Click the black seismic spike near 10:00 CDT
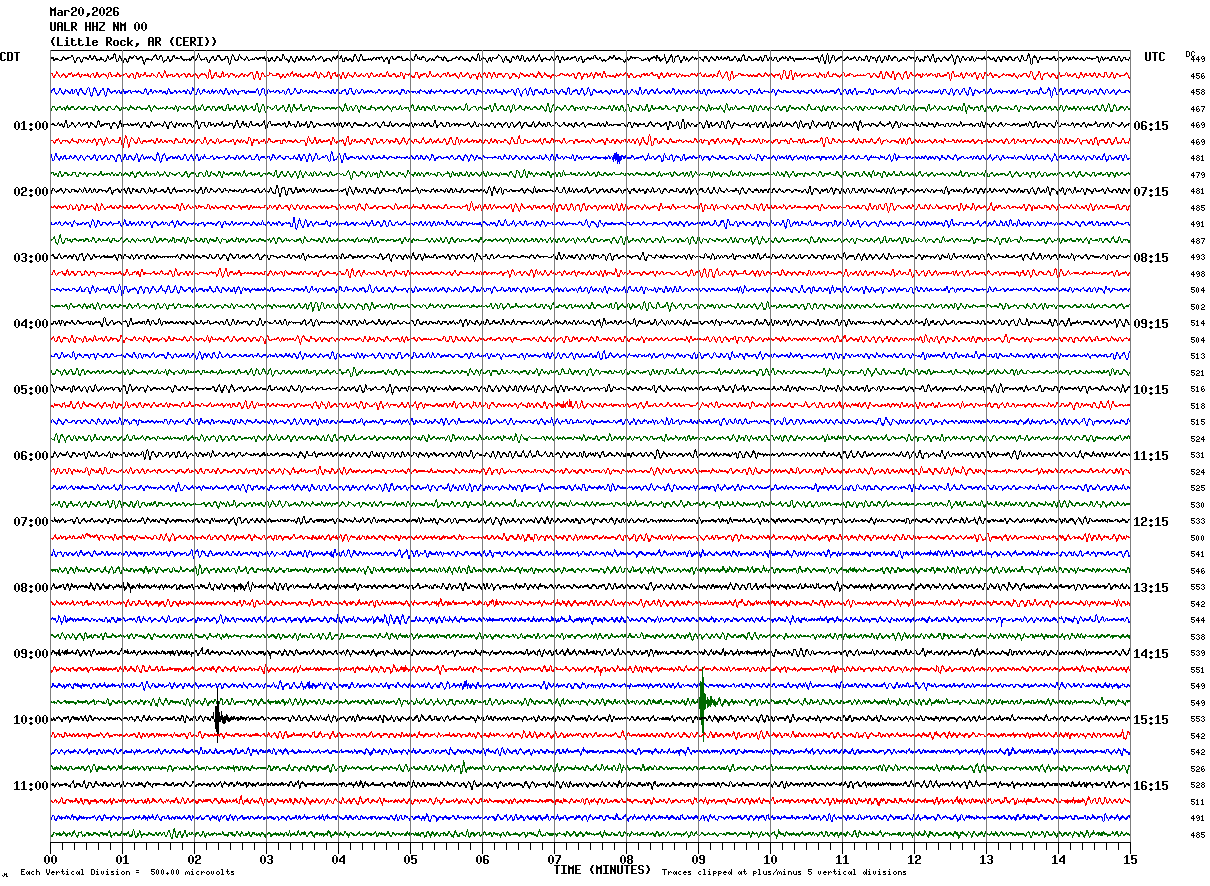Screen dimensions: 1210x886 coord(218,718)
